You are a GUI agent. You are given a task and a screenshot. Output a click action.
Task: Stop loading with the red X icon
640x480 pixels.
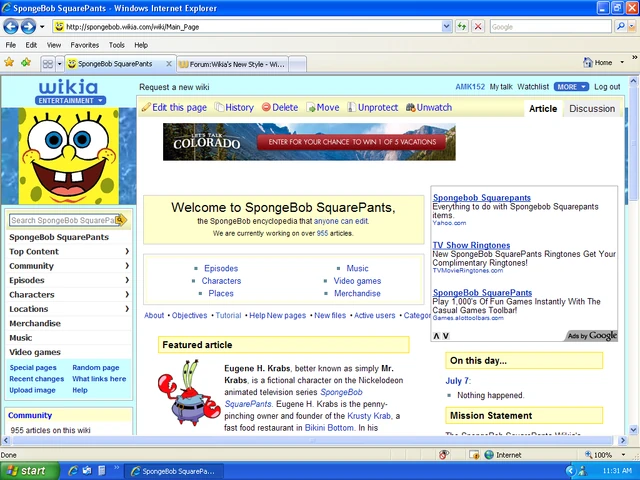point(478,27)
